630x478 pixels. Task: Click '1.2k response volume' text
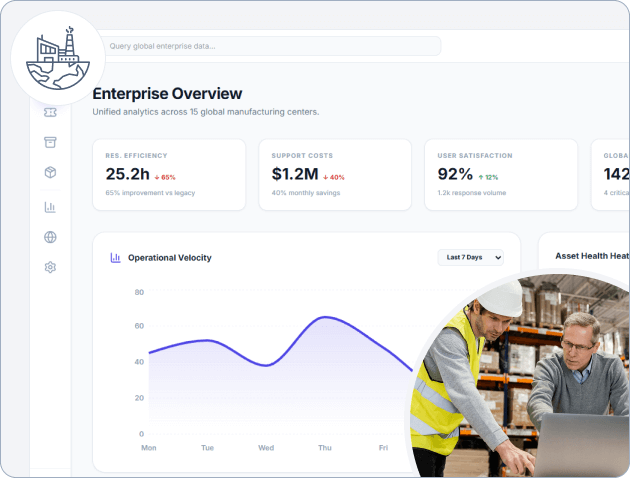(x=472, y=193)
